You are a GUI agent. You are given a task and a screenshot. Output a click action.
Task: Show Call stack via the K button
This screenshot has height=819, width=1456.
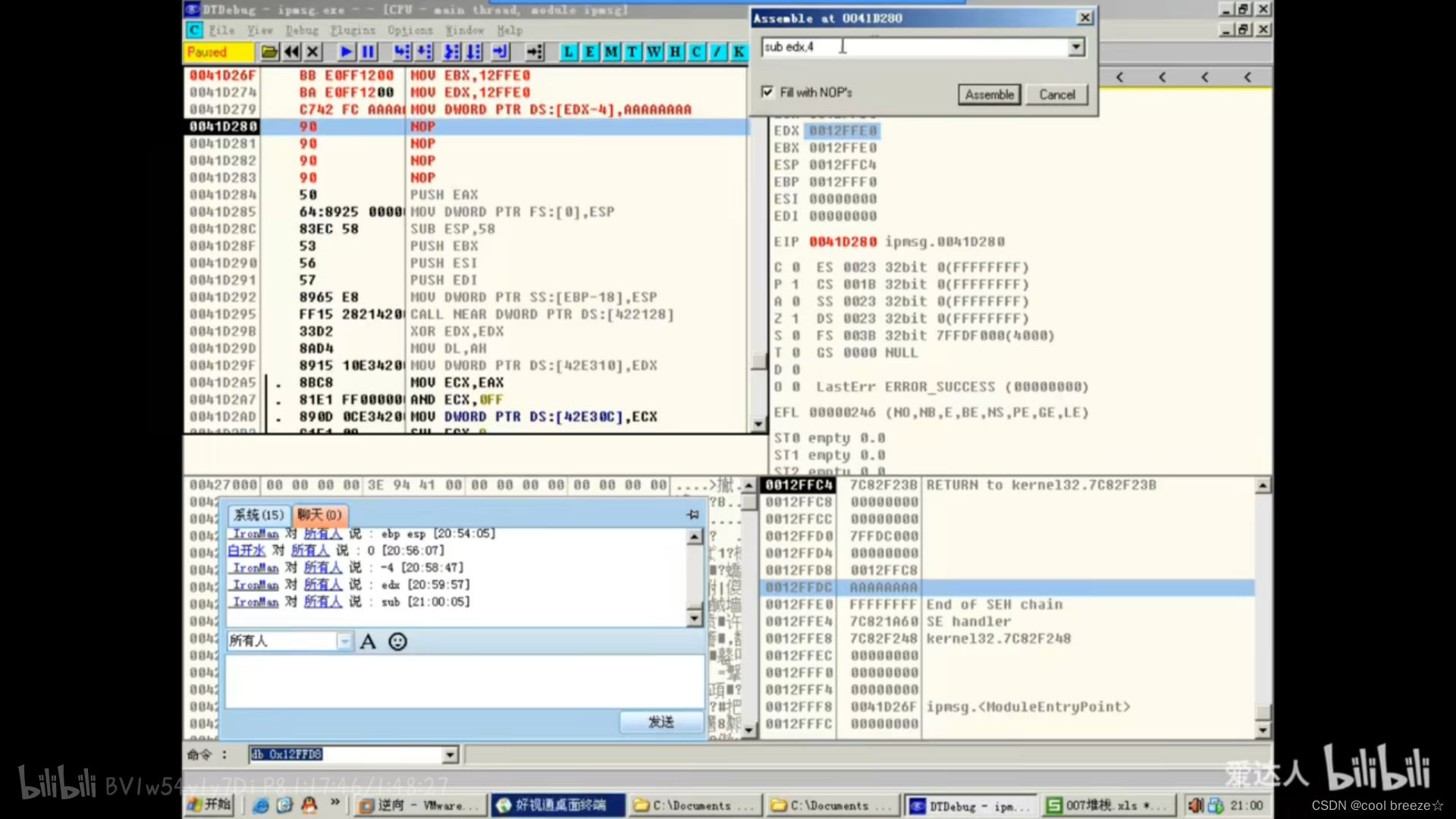point(738,52)
